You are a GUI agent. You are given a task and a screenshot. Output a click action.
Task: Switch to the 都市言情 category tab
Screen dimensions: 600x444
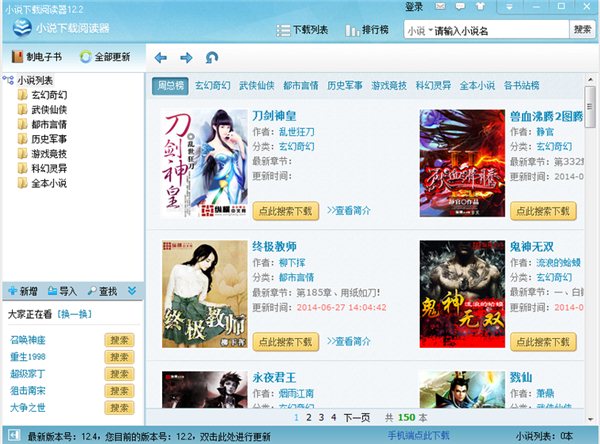click(301, 86)
